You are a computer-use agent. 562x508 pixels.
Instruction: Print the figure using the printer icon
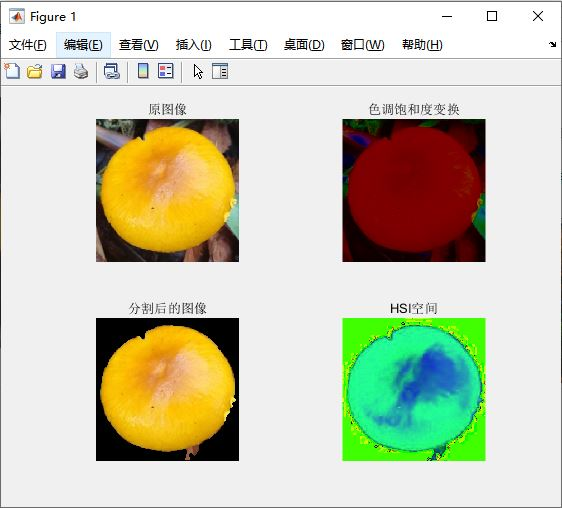(81, 71)
